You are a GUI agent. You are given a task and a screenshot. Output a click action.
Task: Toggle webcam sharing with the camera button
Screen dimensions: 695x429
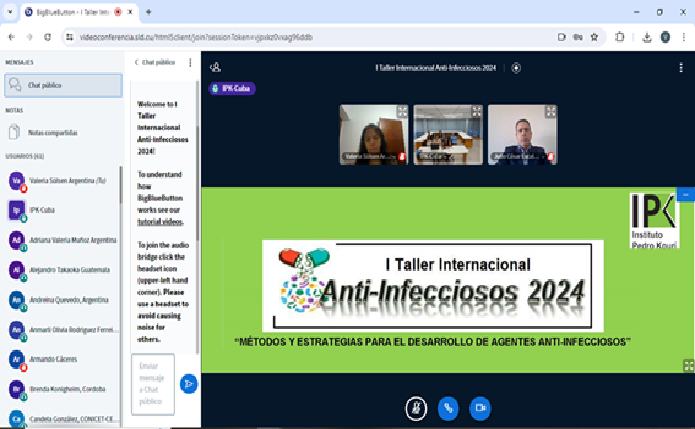(480, 407)
